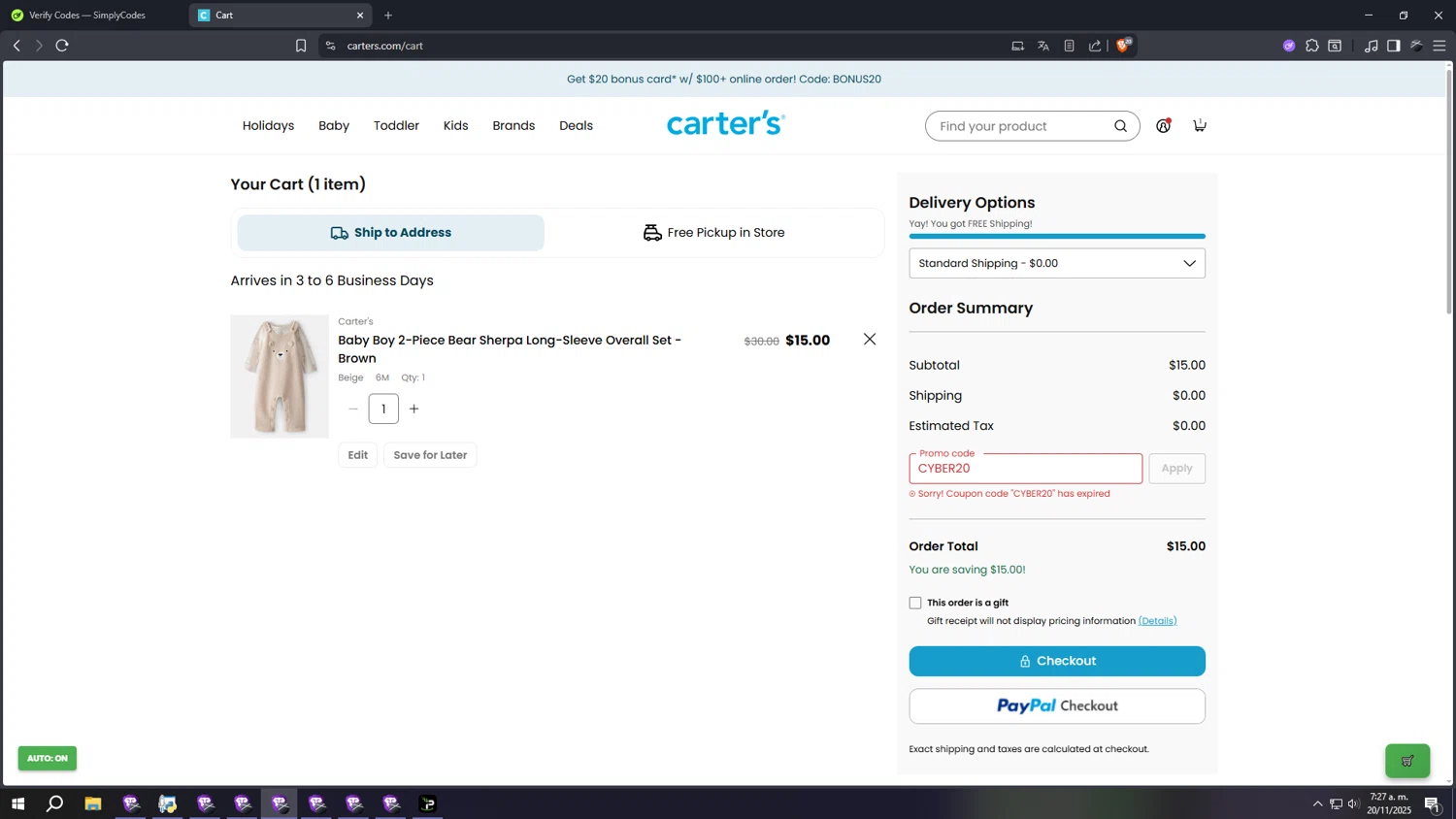
Task: Open Windows taskbar search
Action: click(x=55, y=803)
